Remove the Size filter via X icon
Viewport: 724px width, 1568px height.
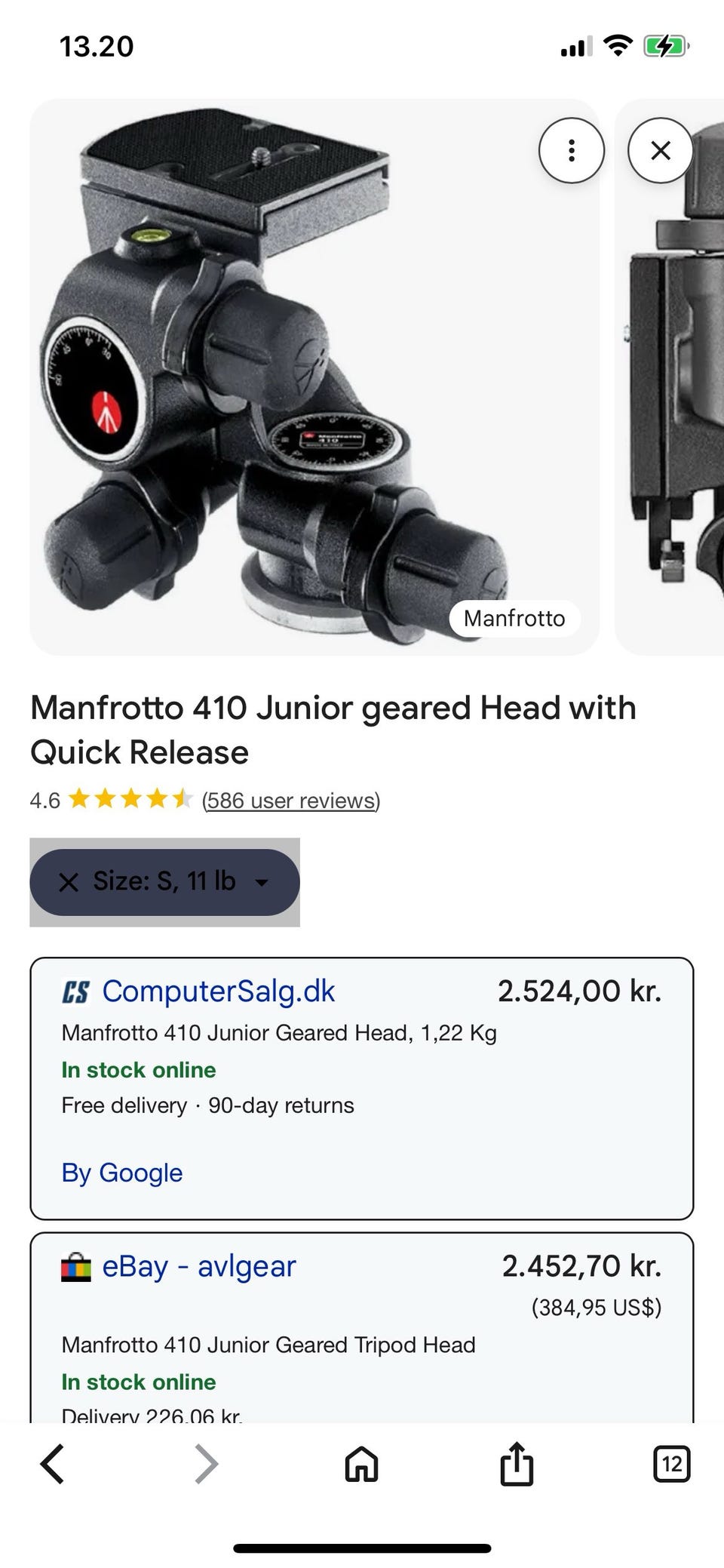pyautogui.click(x=69, y=882)
